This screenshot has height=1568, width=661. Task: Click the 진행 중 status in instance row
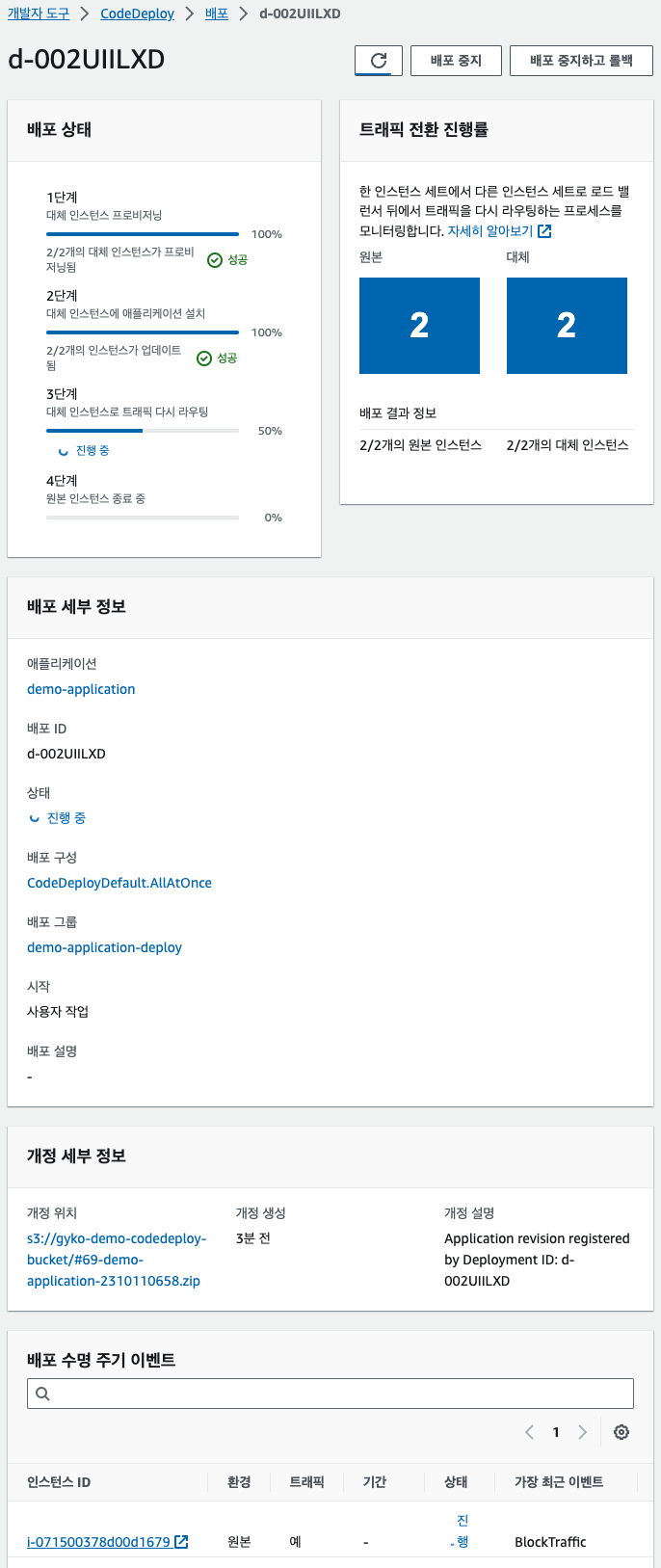pyautogui.click(x=461, y=1531)
